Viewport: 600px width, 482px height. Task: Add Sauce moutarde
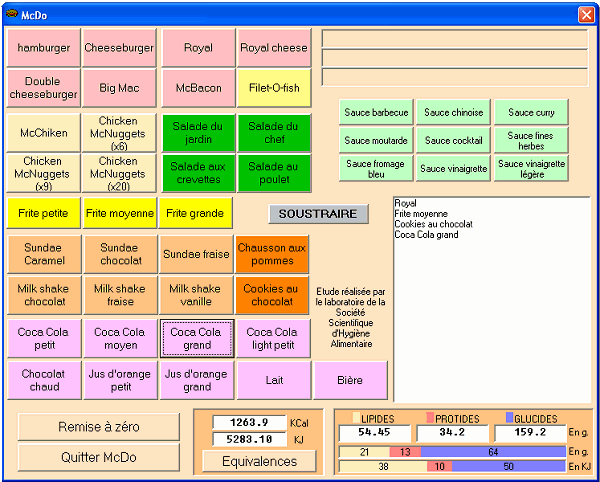pos(376,140)
